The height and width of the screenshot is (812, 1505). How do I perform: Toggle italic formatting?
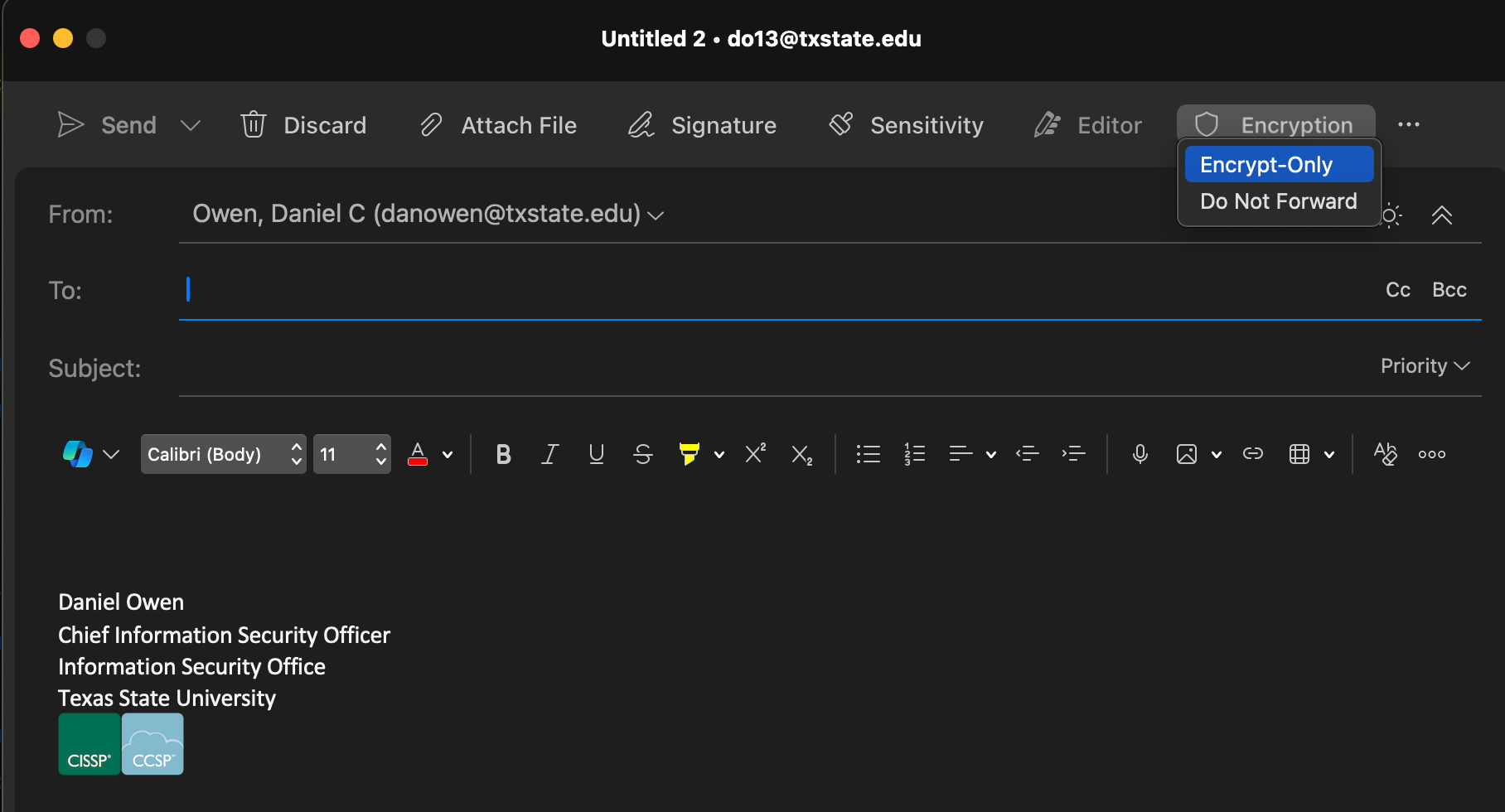(549, 453)
